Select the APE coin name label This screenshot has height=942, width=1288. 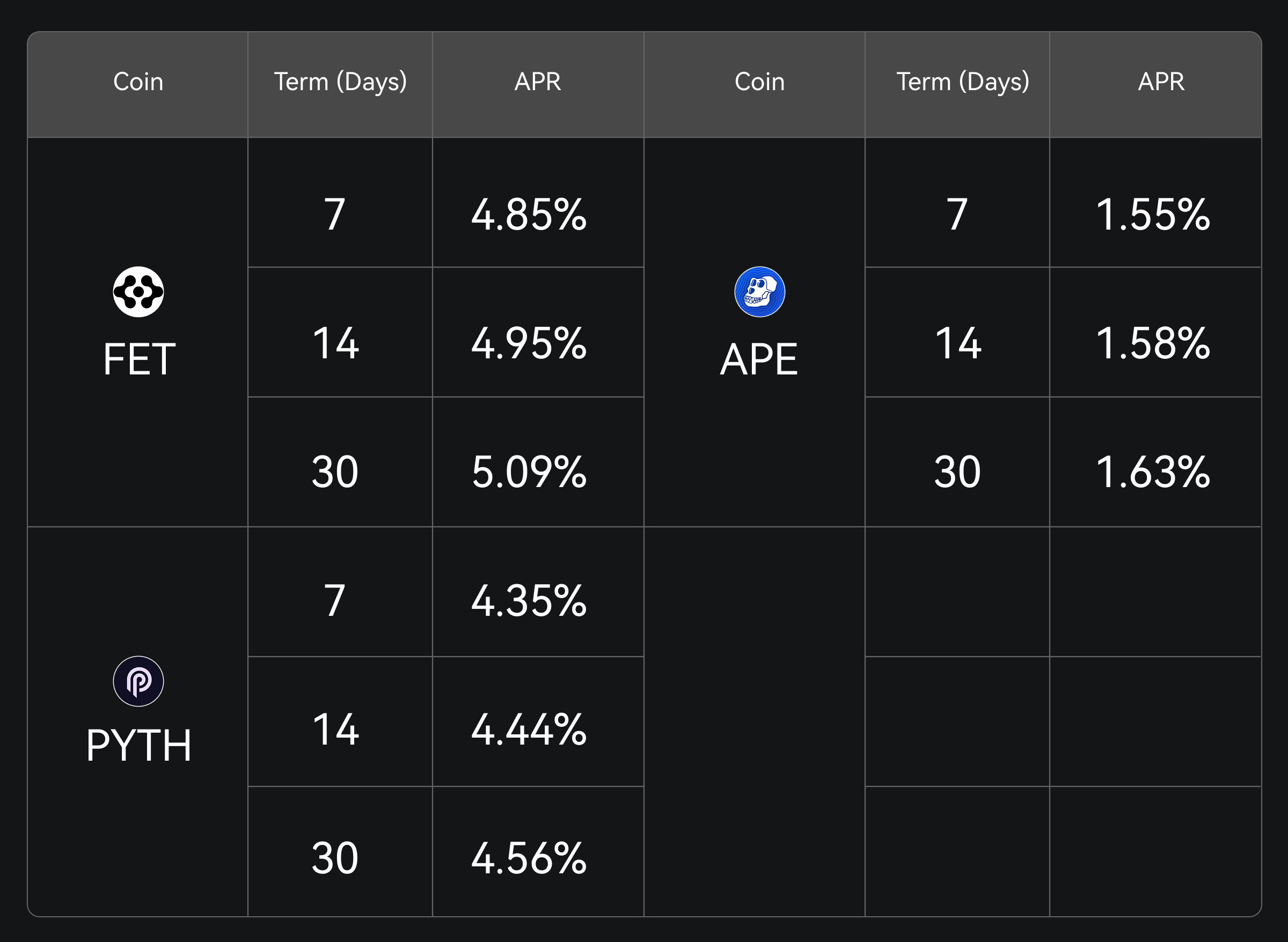coord(759,359)
